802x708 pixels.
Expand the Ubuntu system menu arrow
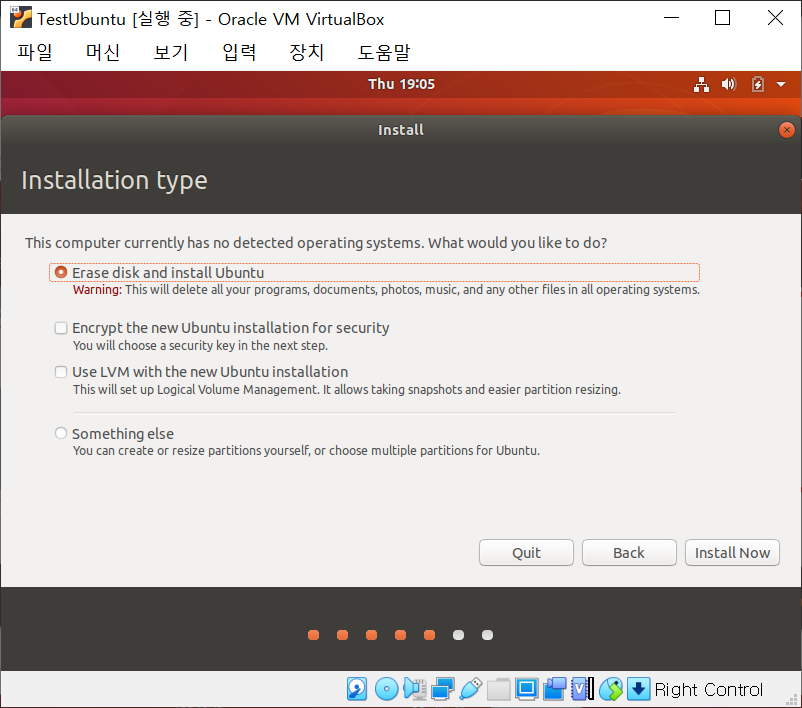click(x=781, y=84)
